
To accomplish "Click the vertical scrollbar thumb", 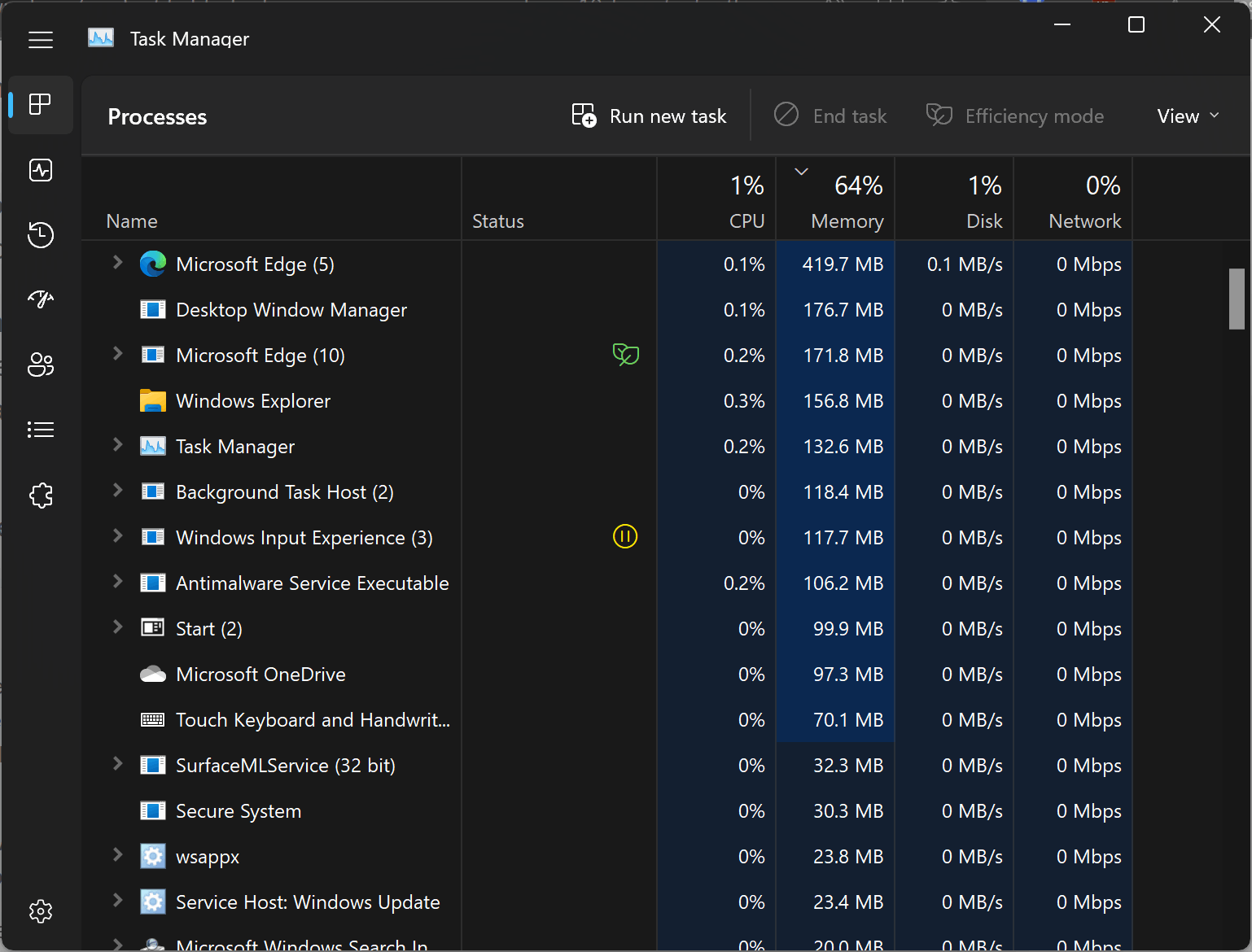I will pyautogui.click(x=1237, y=299).
